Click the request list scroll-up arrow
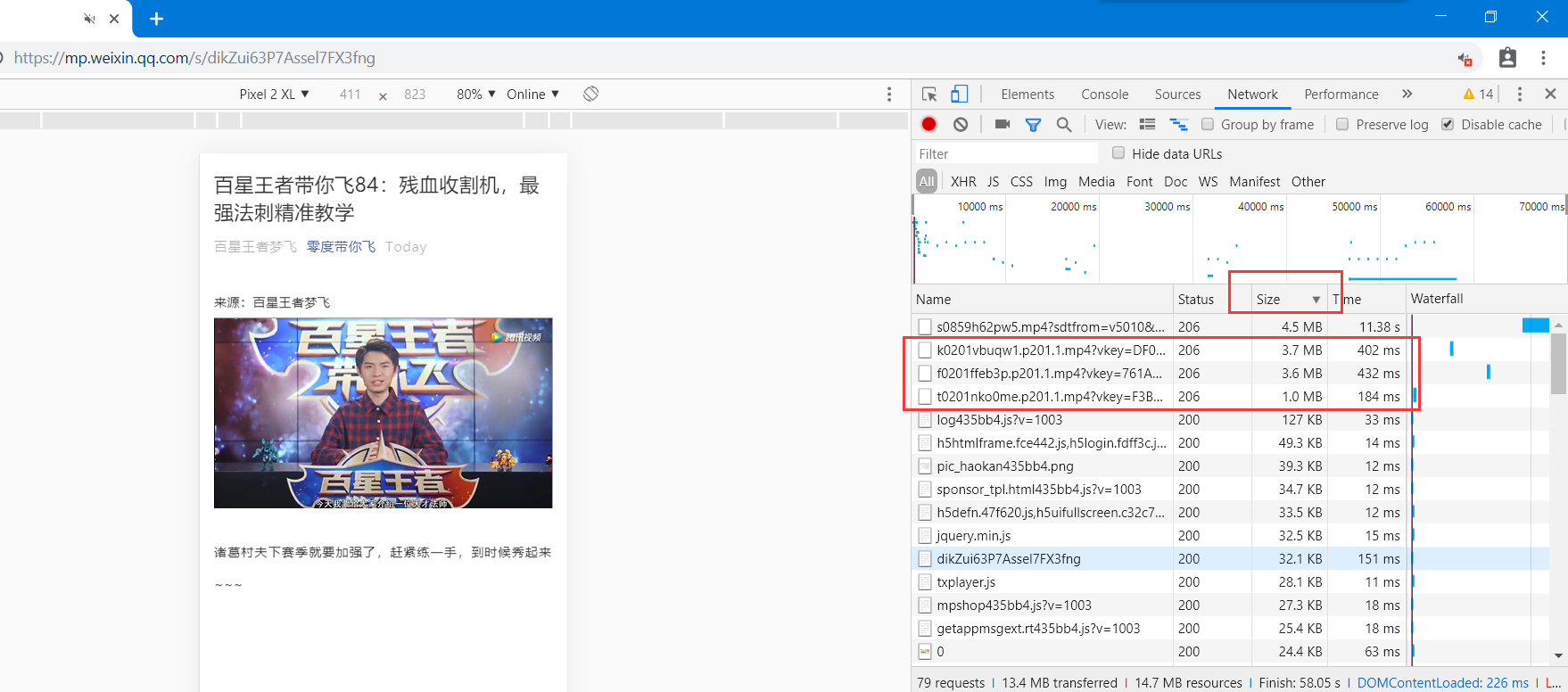Viewport: 1568px width, 692px height. 1558,325
